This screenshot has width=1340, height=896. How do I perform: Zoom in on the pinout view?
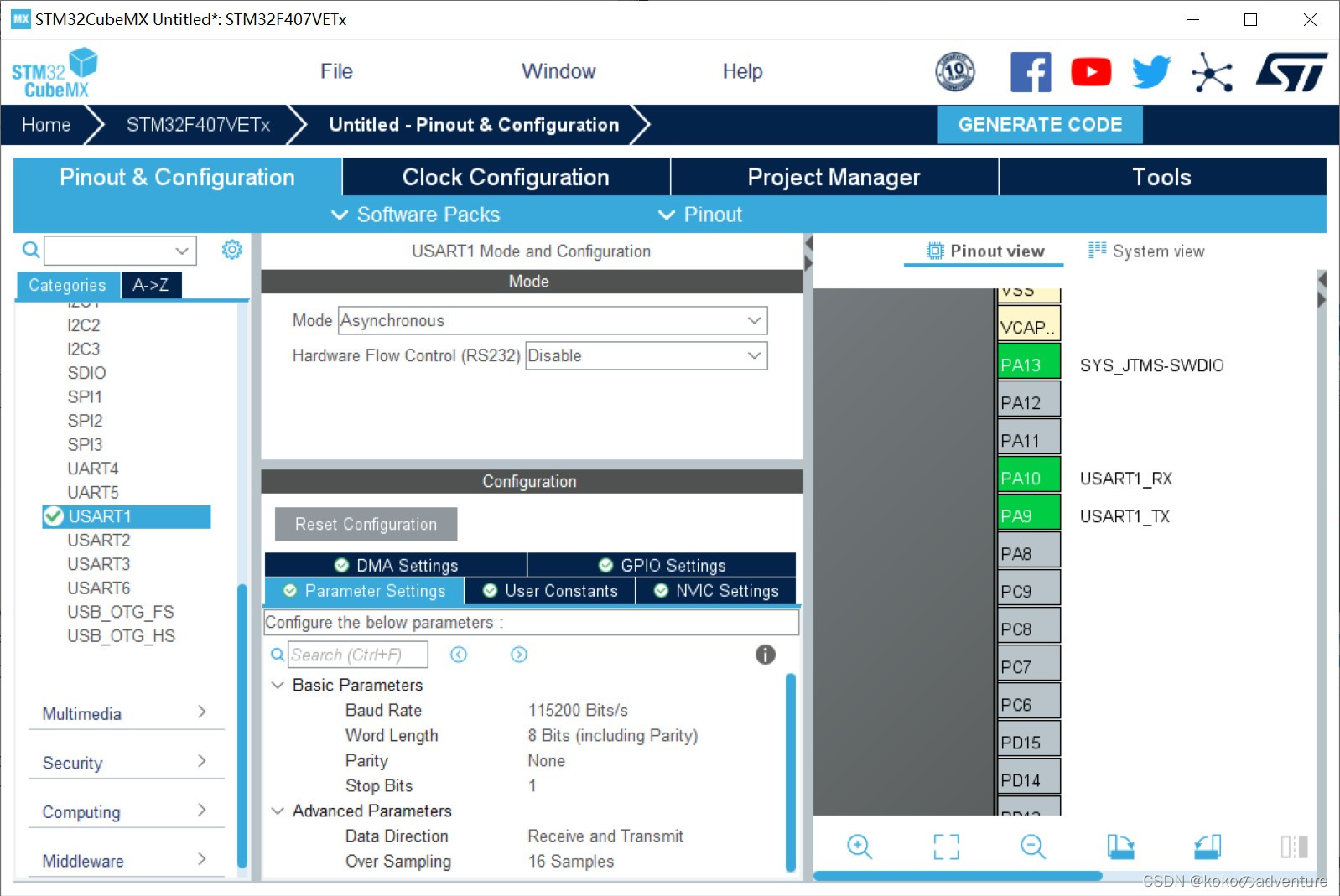[860, 847]
